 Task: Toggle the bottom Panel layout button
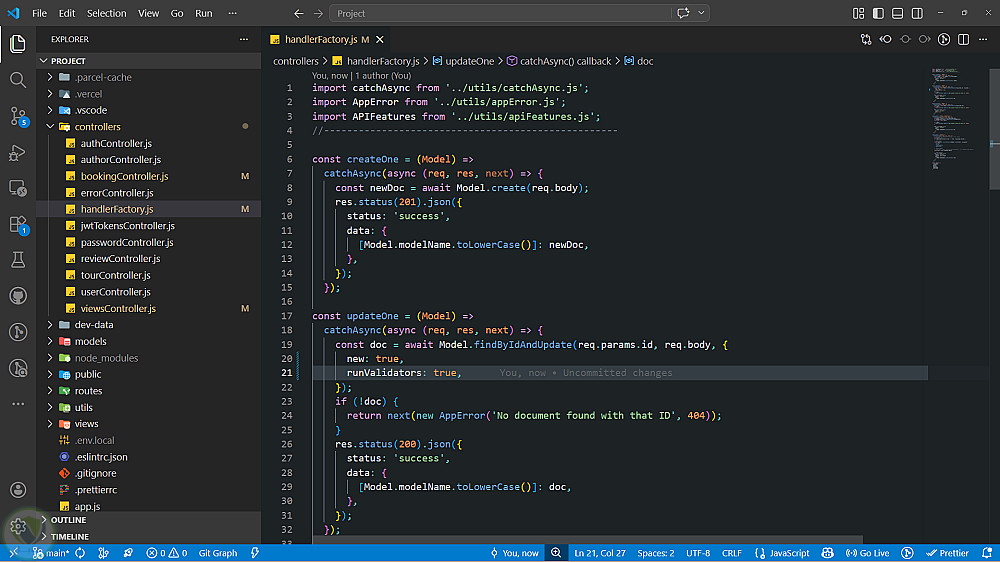(897, 14)
